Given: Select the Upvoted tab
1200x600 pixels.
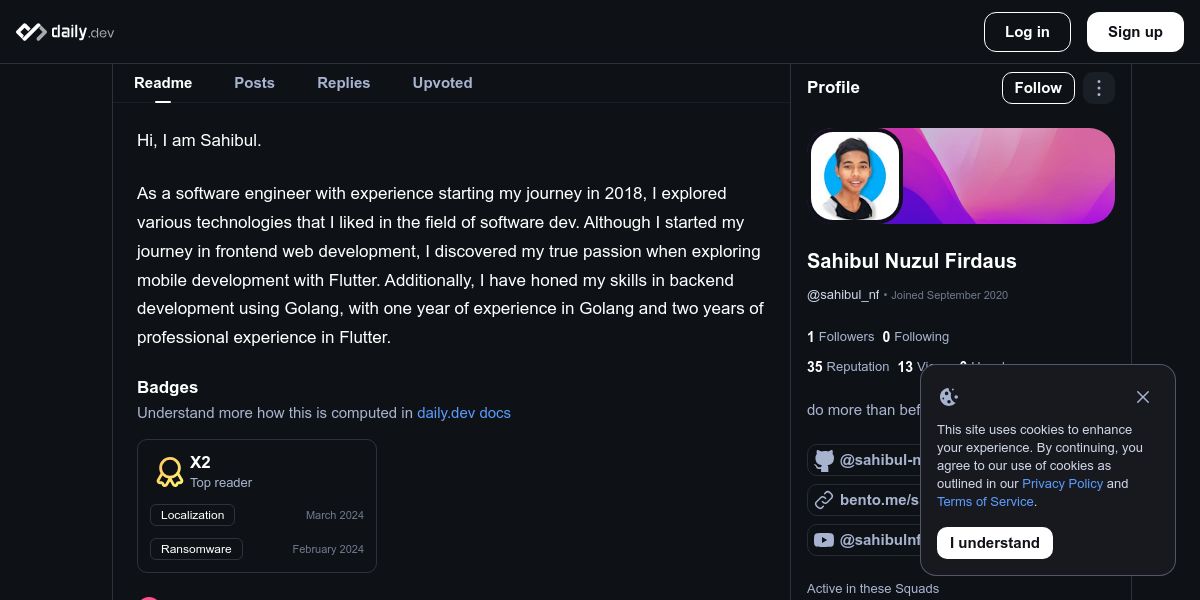Looking at the screenshot, I should click(x=442, y=83).
